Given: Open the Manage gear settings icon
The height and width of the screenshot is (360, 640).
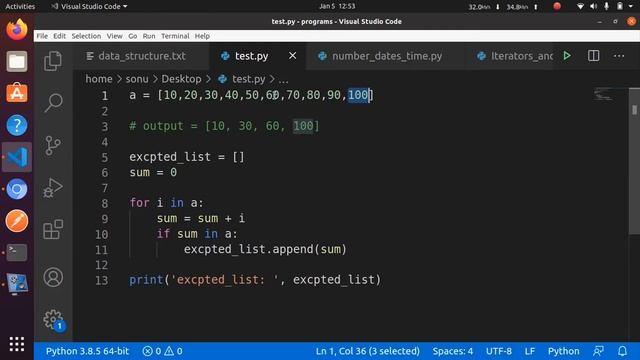Looking at the screenshot, I should (x=53, y=319).
